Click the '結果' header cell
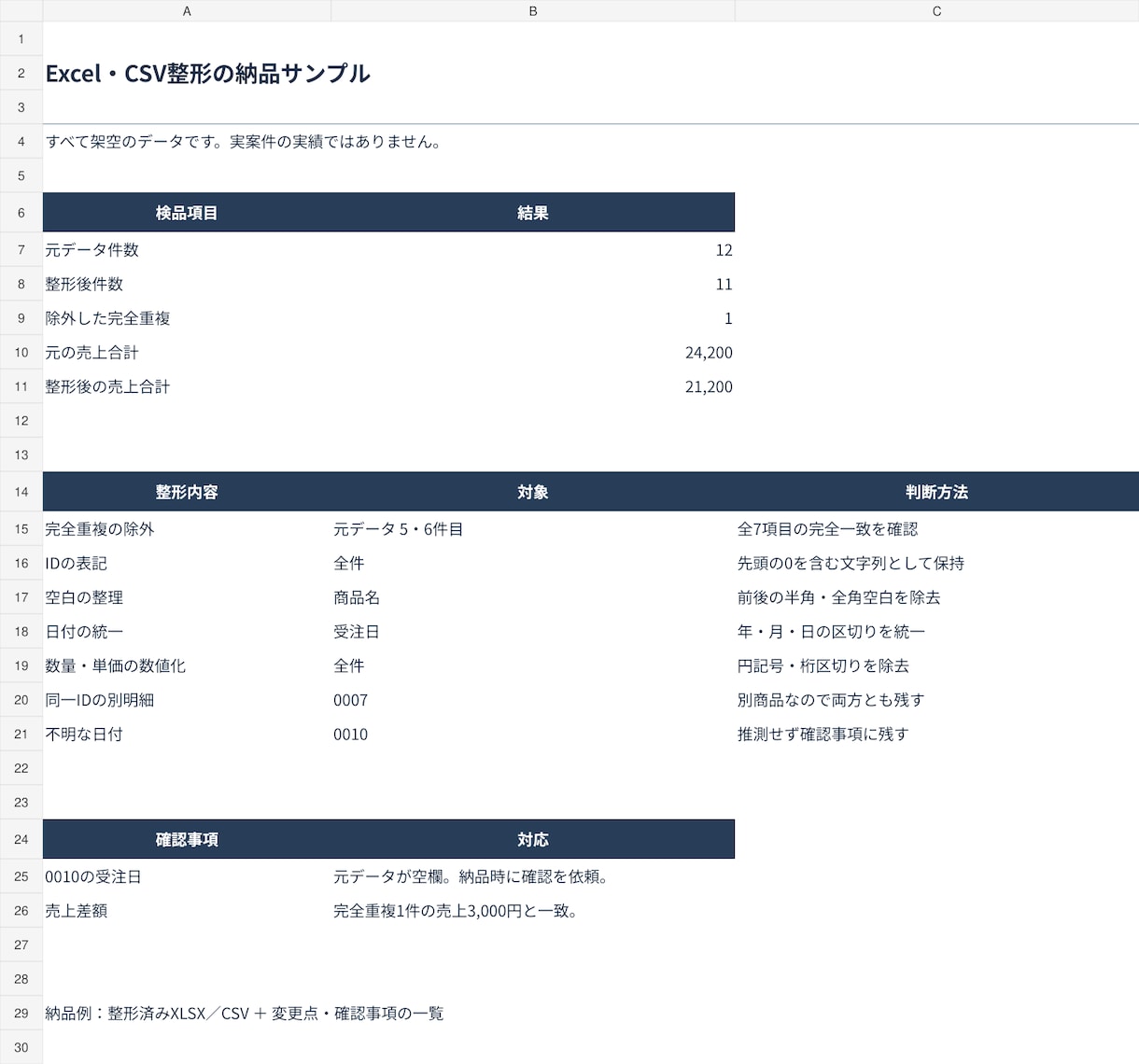1139x1064 pixels. point(533,213)
